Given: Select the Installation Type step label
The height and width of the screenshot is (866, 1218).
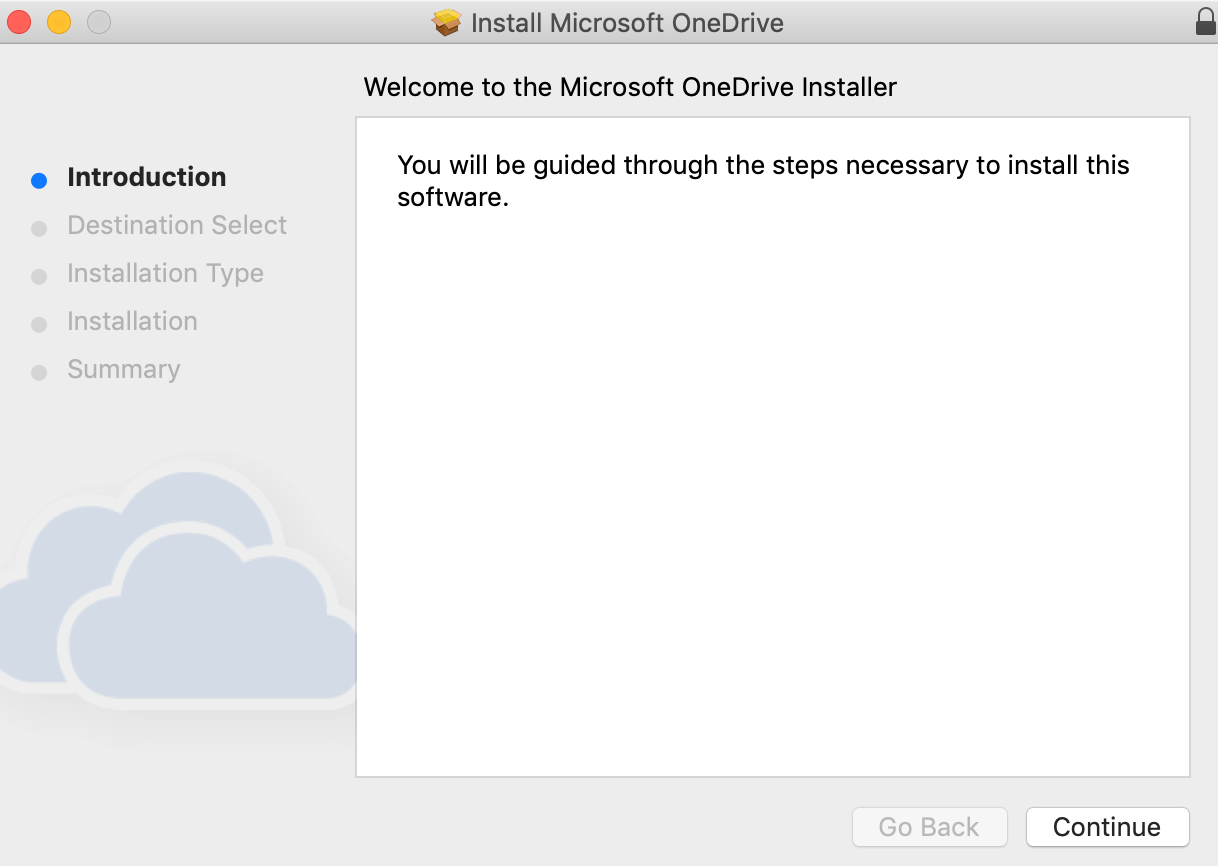Looking at the screenshot, I should click(x=165, y=273).
